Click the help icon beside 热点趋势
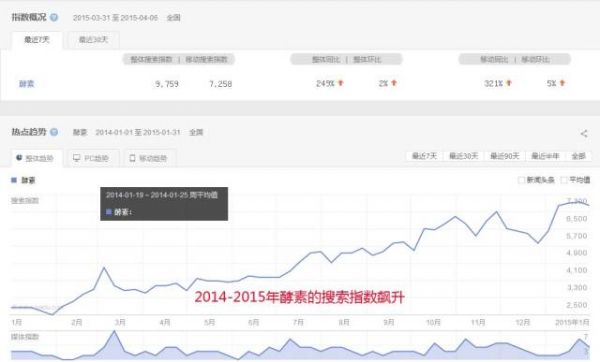600x362 pixels. (54, 132)
